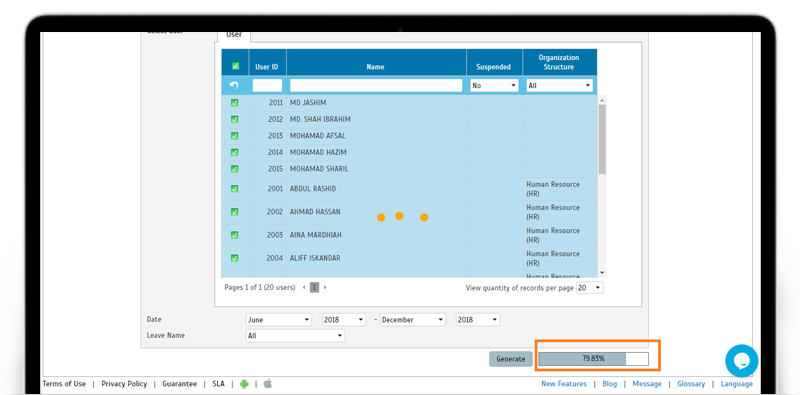Uncheck the checkbox for MD JASHIM
The image size is (800, 395).
point(235,103)
